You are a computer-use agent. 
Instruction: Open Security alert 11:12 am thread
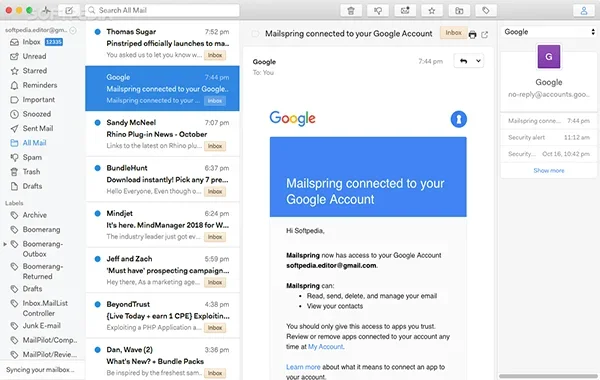coord(549,137)
